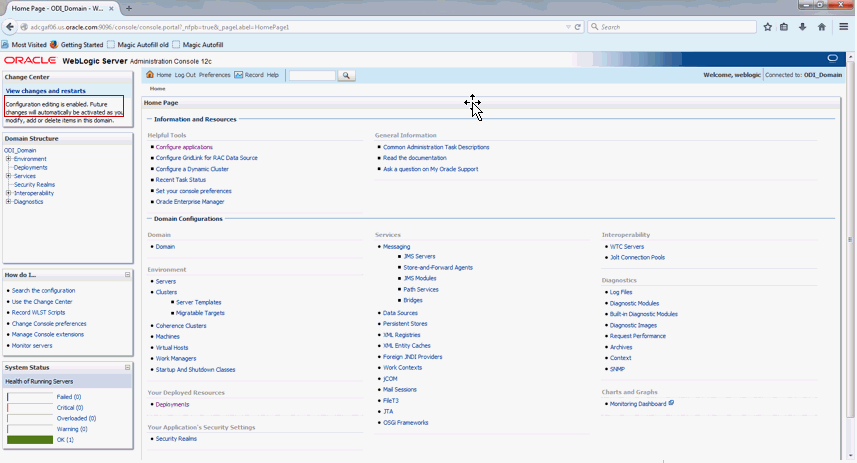The height and width of the screenshot is (463, 857).
Task: Click the browser Search box
Action: pyautogui.click(x=672, y=27)
